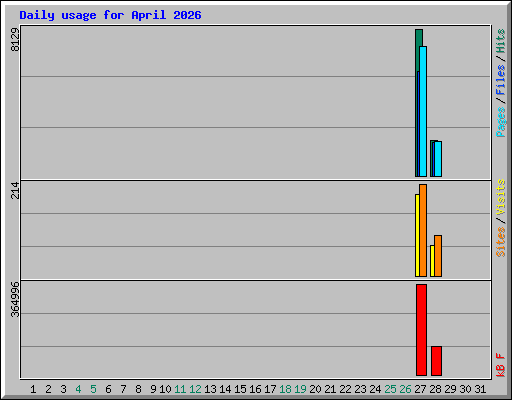The height and width of the screenshot is (400, 512).
Task: Select the yellow Visits bar for day 28
Action: (432, 261)
